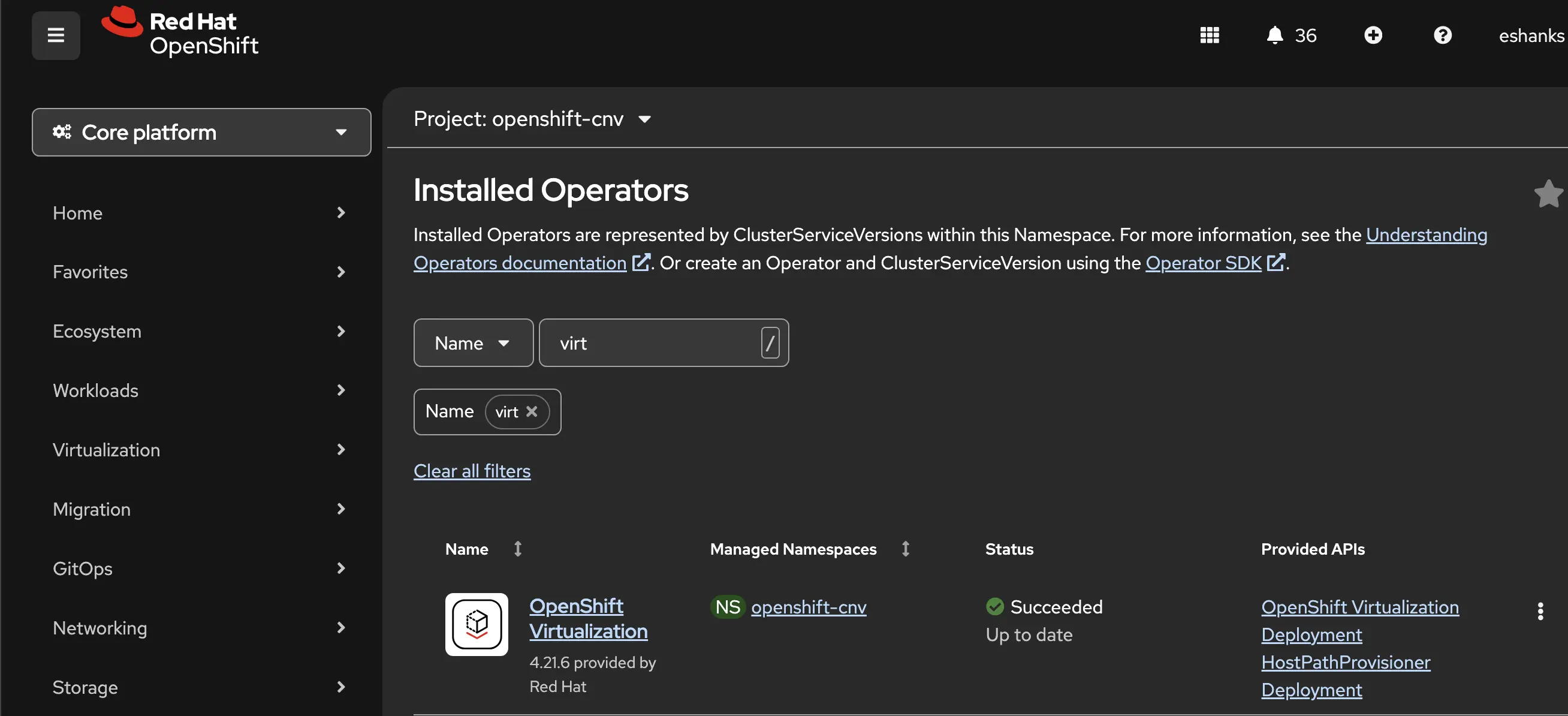
Task: Toggle the hamburger navigation menu
Action: [55, 35]
